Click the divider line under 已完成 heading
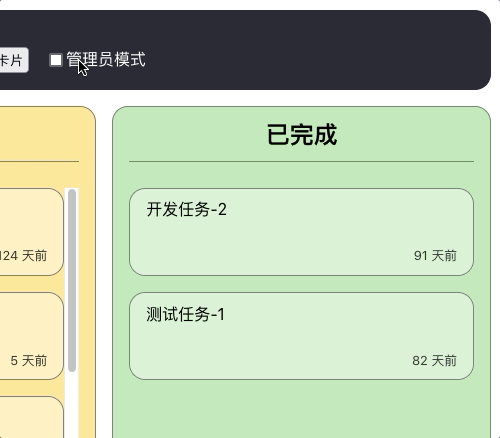Viewport: 500px width, 438px height. point(301,161)
